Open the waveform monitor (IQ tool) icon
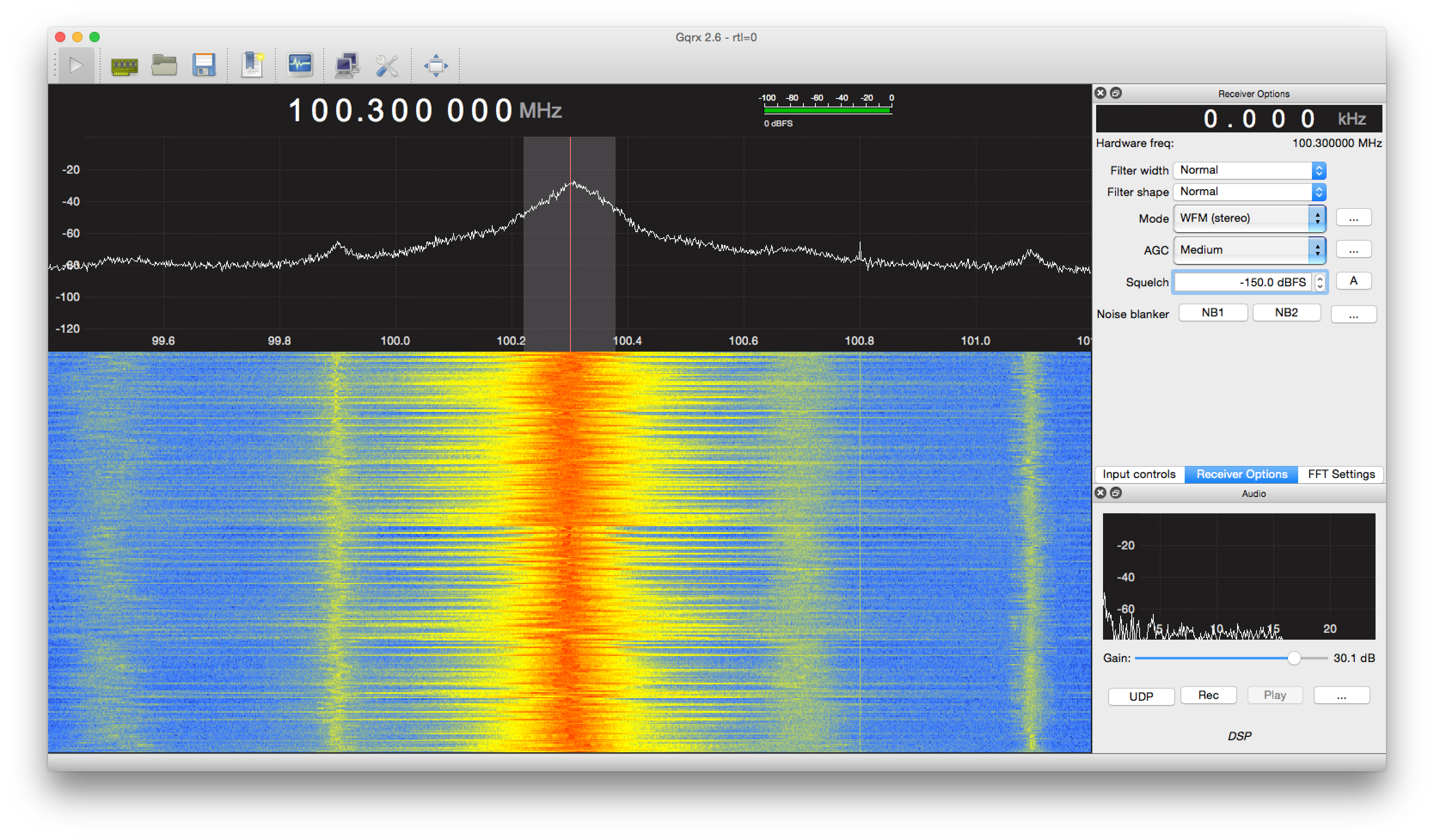The height and width of the screenshot is (840, 1434). (300, 65)
